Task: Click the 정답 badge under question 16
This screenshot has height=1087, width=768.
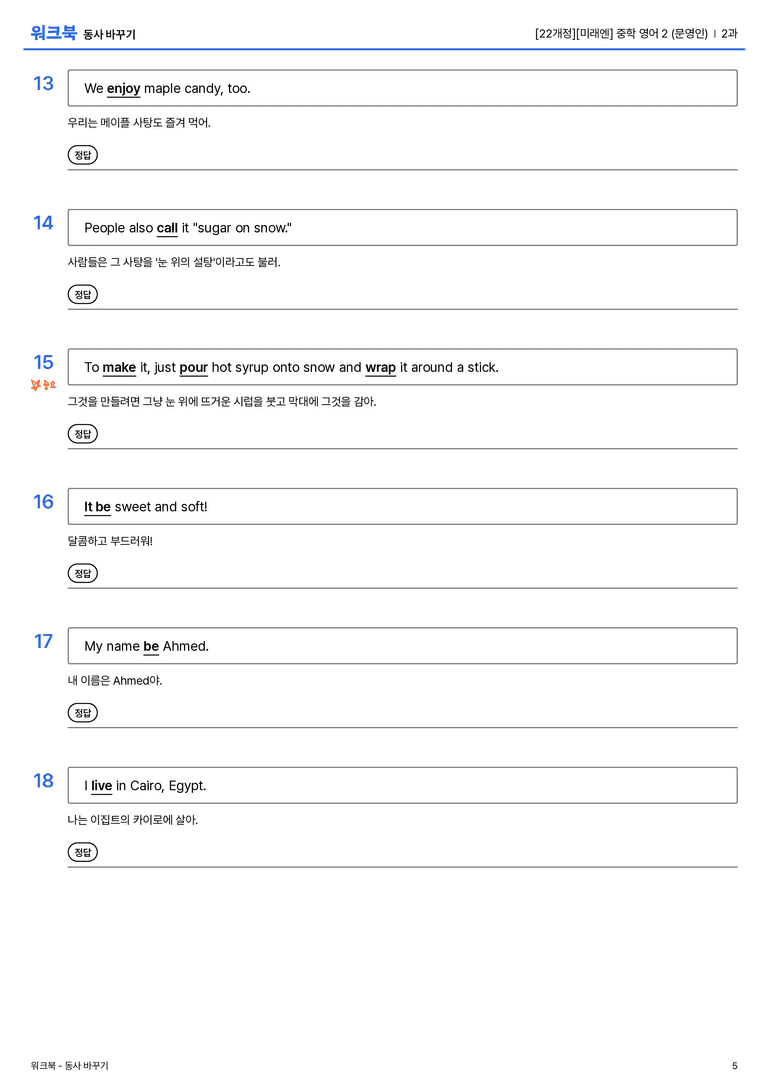Action: (x=82, y=573)
